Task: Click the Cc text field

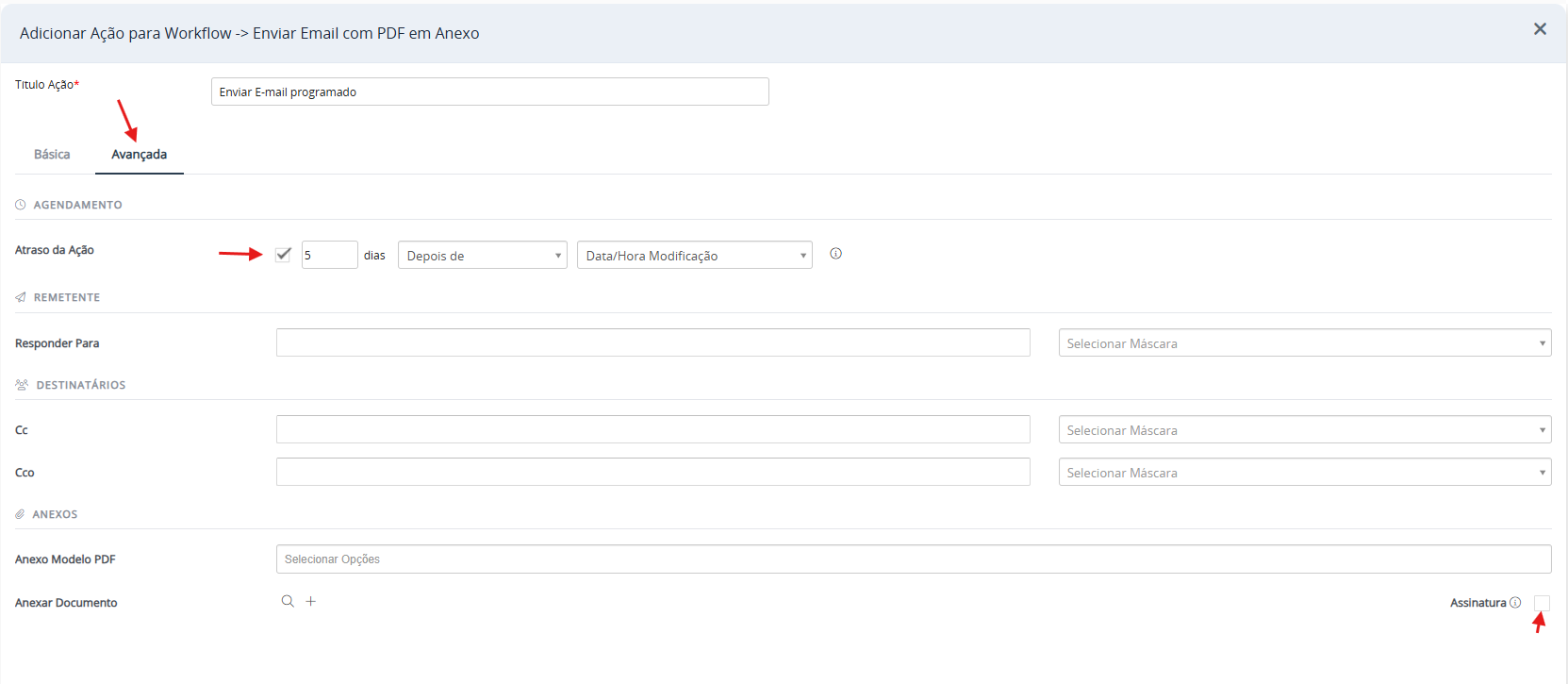Action: click(x=653, y=429)
